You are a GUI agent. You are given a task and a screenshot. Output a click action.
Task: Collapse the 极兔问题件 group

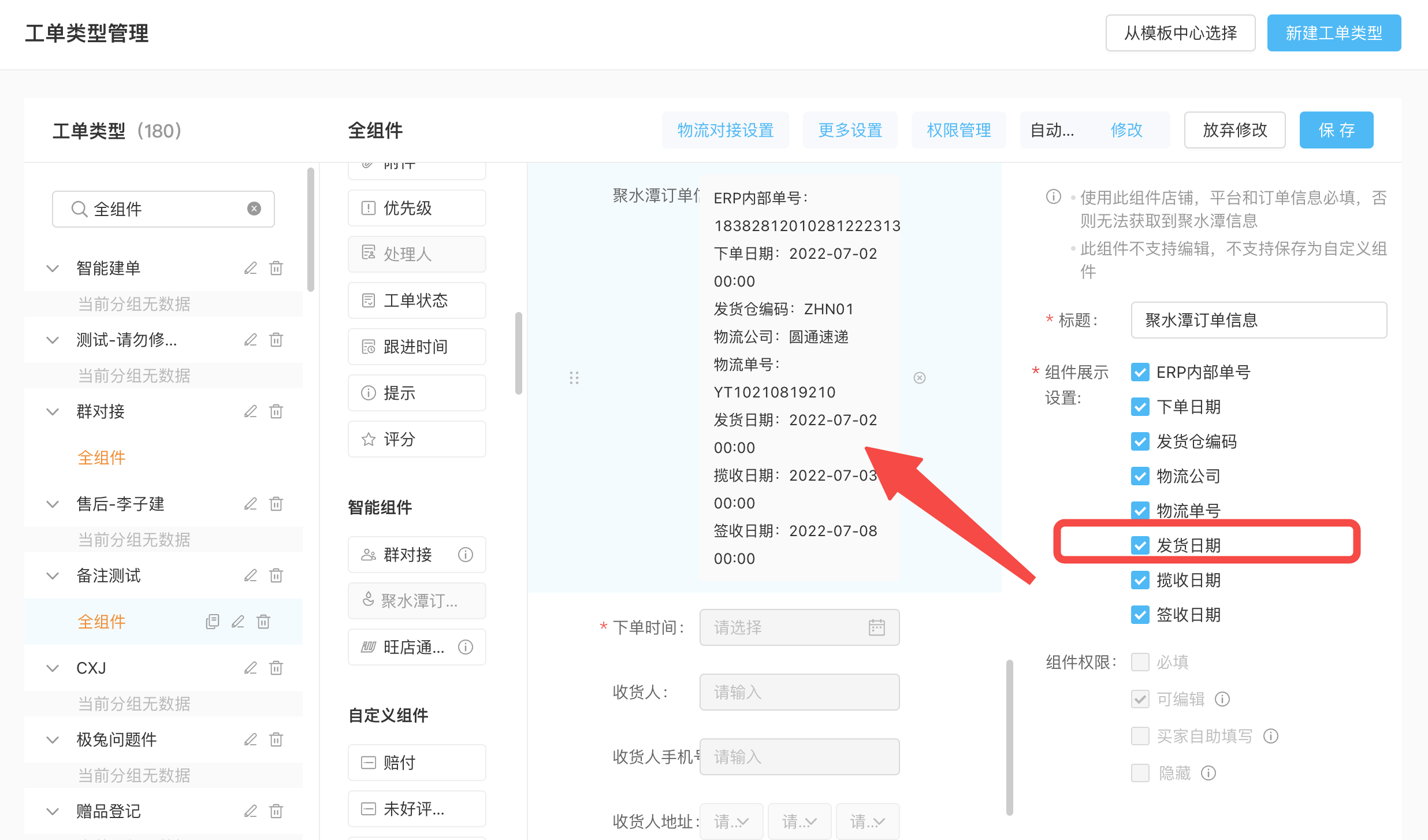point(53,739)
